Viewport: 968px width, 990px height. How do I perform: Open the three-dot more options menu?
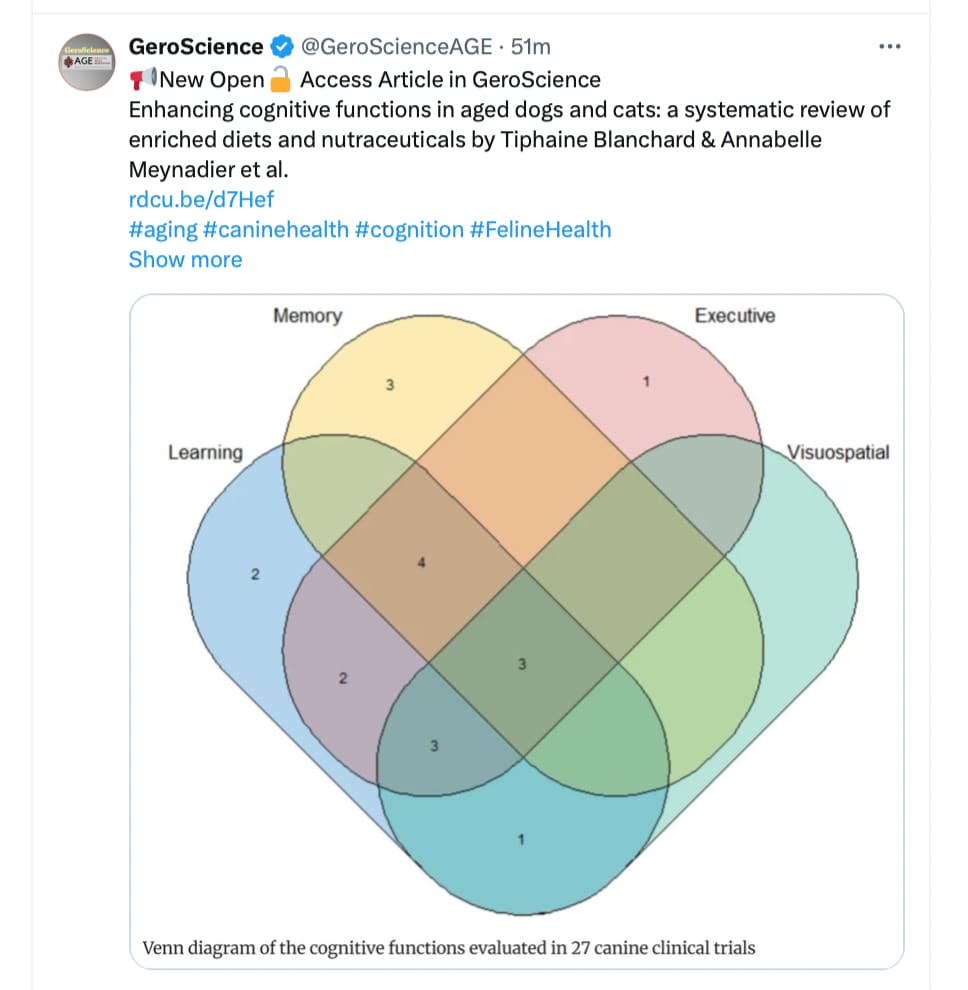click(x=890, y=47)
